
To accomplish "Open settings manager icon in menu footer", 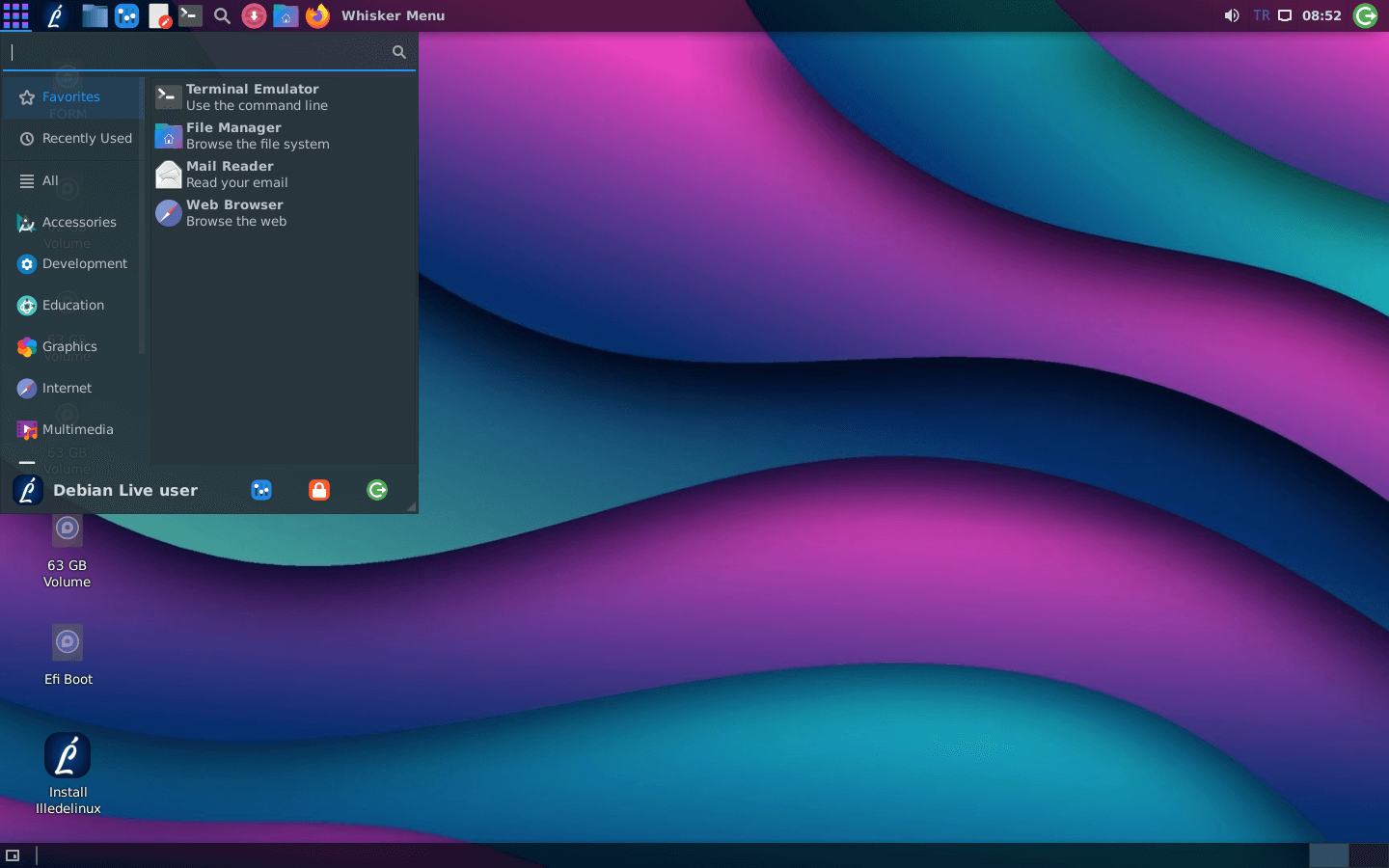I will (x=261, y=490).
